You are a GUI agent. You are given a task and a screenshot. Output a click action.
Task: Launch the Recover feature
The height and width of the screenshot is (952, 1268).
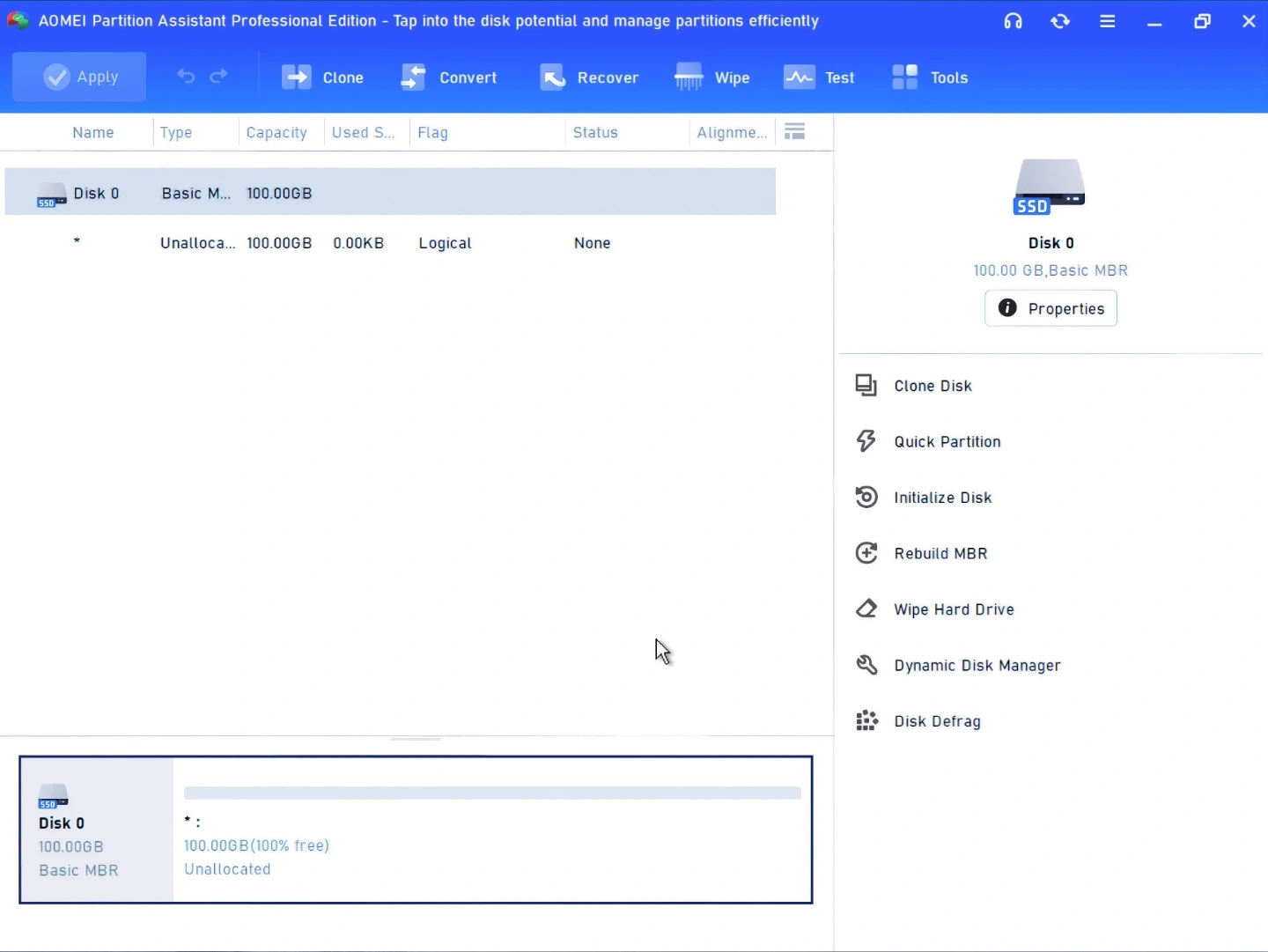(589, 77)
